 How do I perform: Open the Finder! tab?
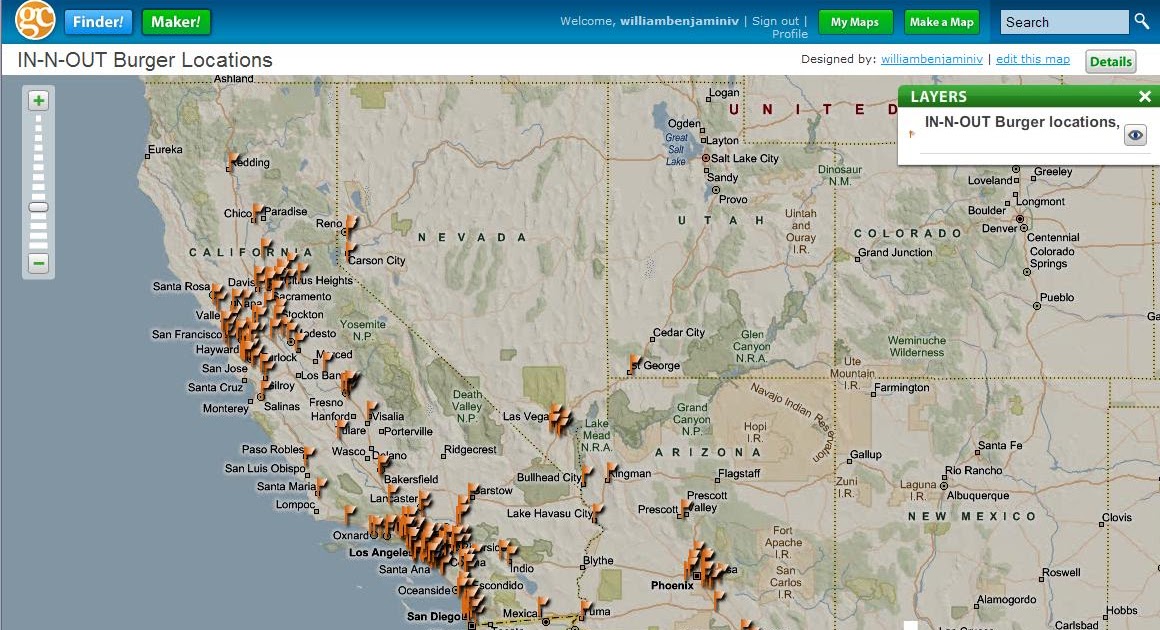click(x=98, y=20)
